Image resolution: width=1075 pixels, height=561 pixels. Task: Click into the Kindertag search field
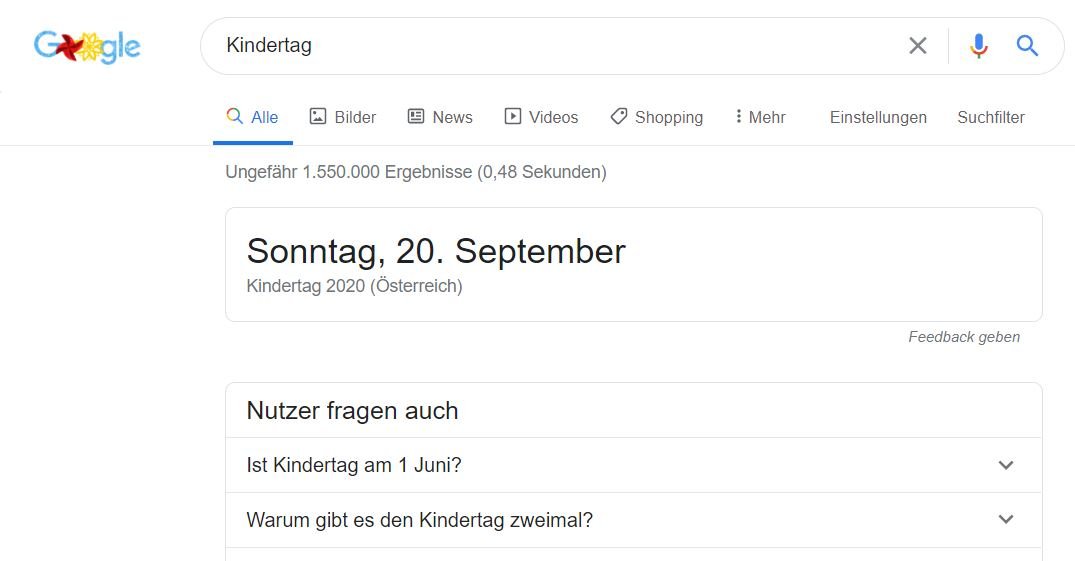coord(550,46)
